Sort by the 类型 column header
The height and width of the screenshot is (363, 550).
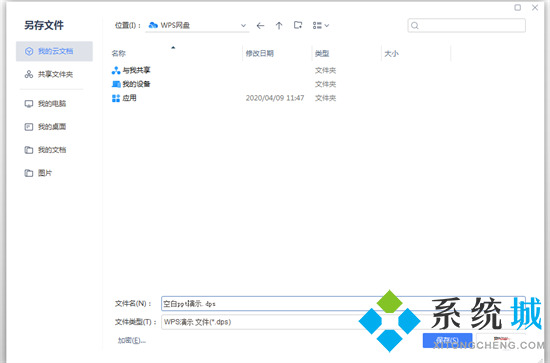coord(322,53)
